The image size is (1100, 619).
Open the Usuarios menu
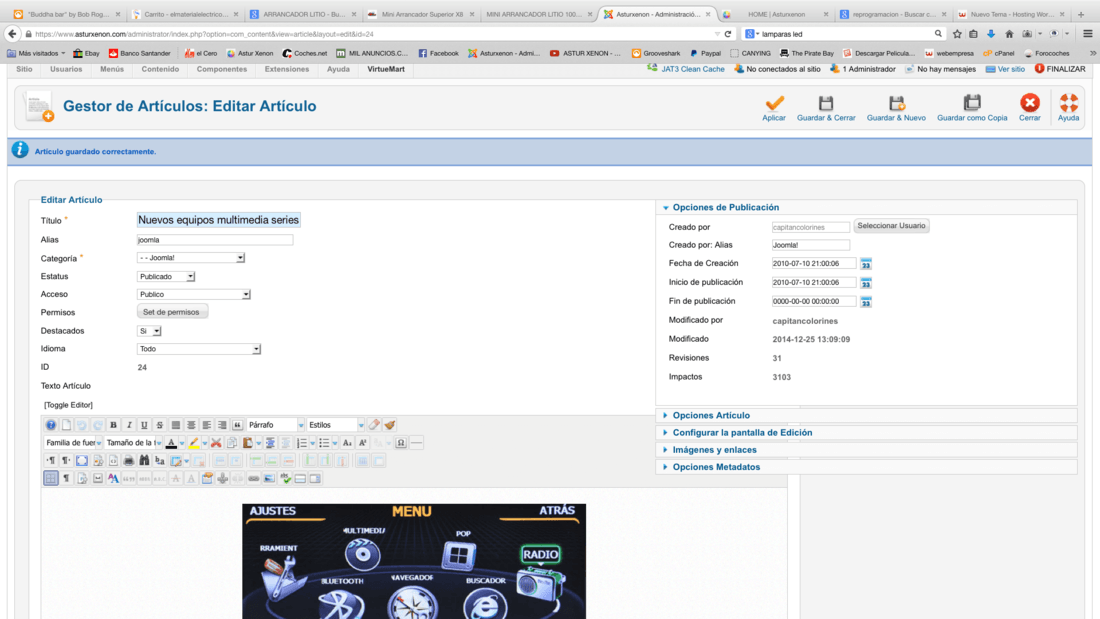point(66,69)
